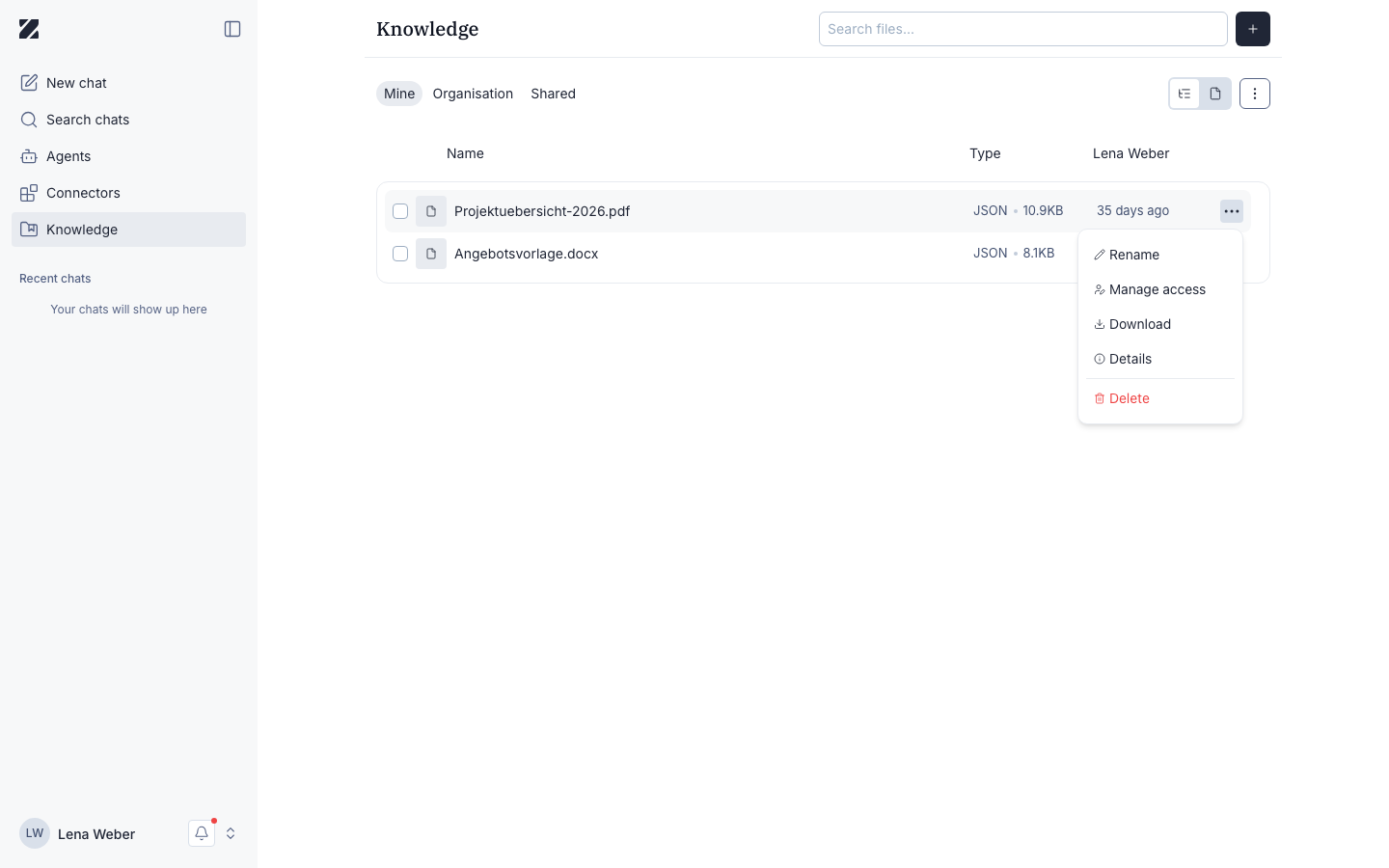
Task: Select Knowledge in the sidebar
Action: (x=128, y=230)
